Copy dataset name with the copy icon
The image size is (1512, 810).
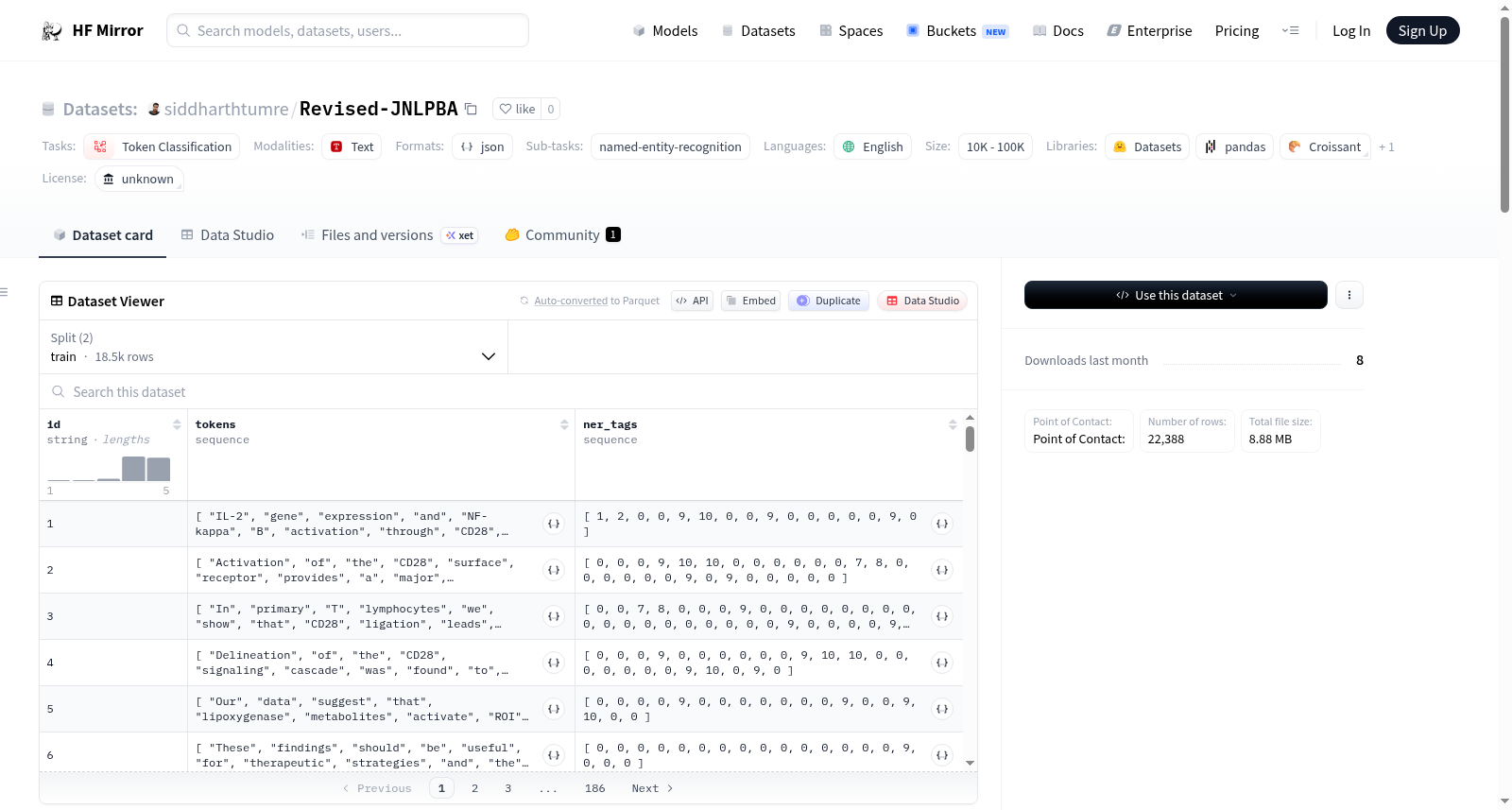471,109
